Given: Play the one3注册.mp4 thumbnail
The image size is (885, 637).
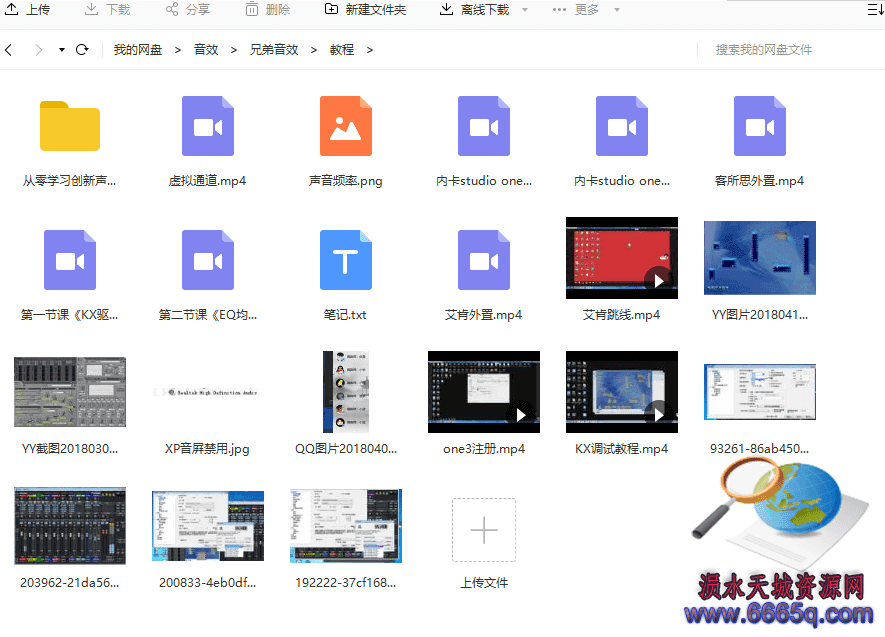Looking at the screenshot, I should click(x=484, y=392).
